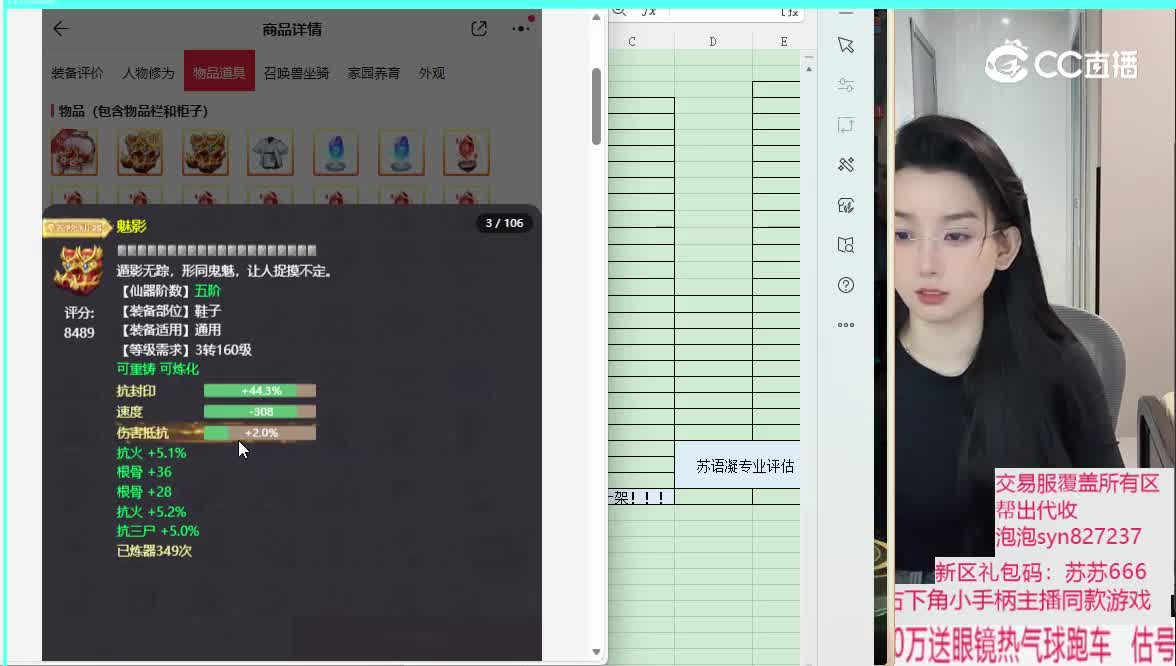Viewport: 1176px width, 666px height.
Task: Click the scroll down arrow of product page scrollbar
Action: 596,652
